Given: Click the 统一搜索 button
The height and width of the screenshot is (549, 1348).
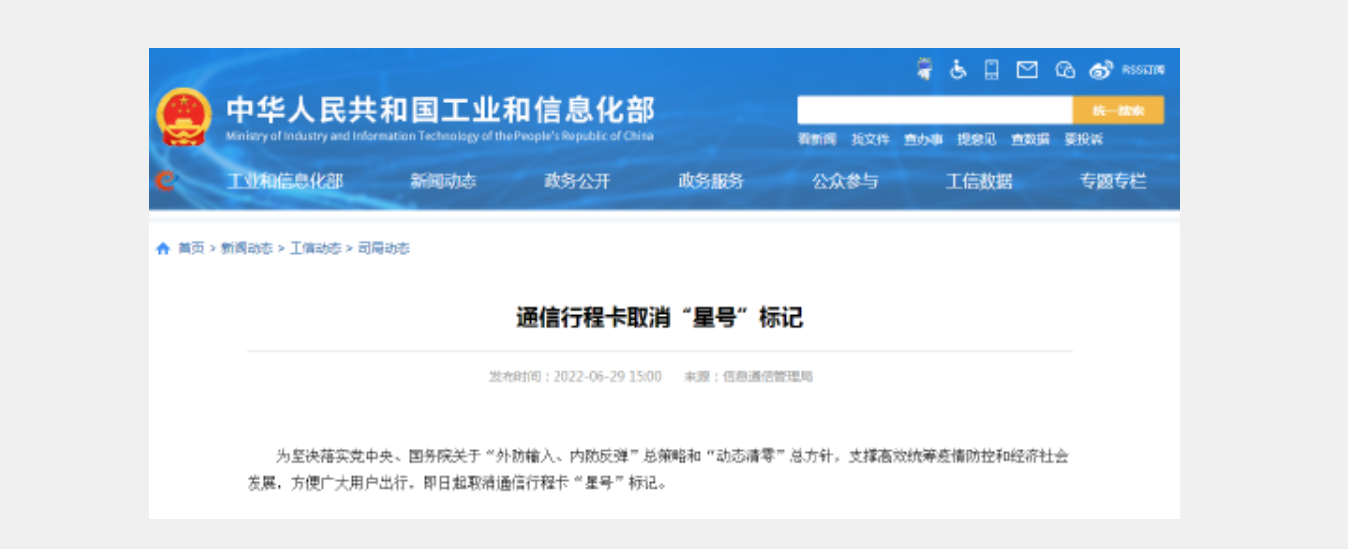Looking at the screenshot, I should pos(1119,110).
